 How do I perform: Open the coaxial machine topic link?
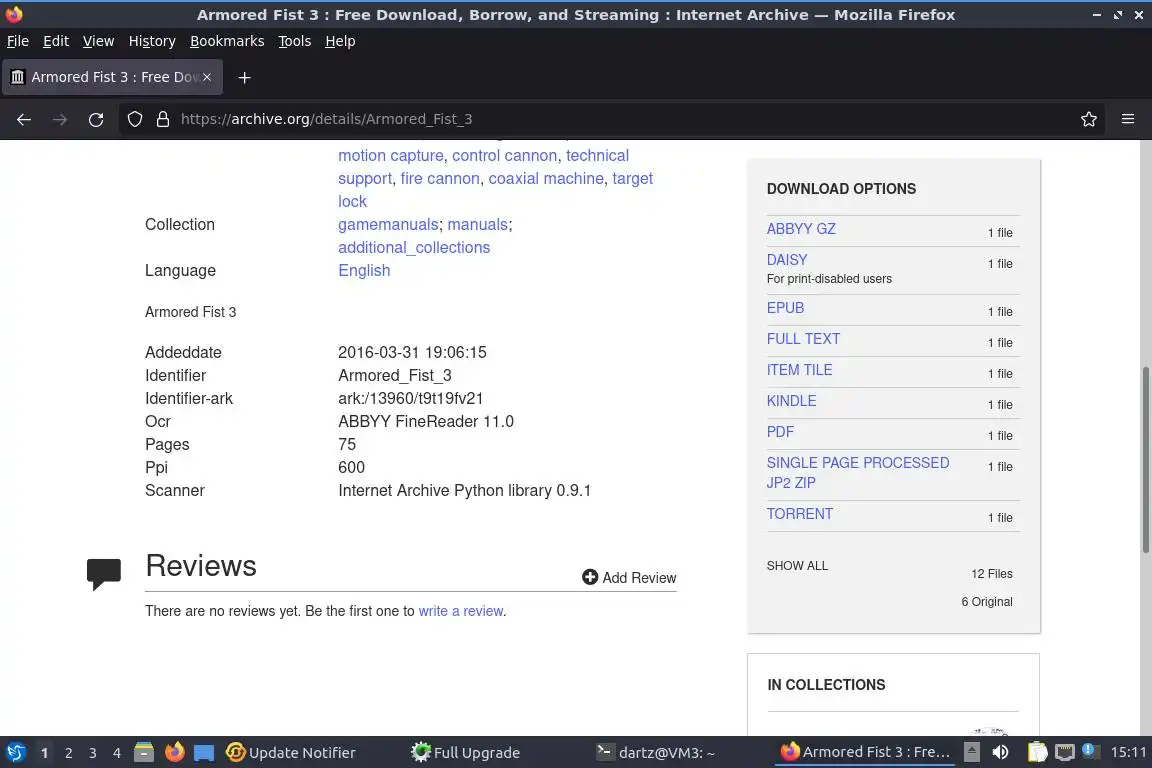point(546,179)
